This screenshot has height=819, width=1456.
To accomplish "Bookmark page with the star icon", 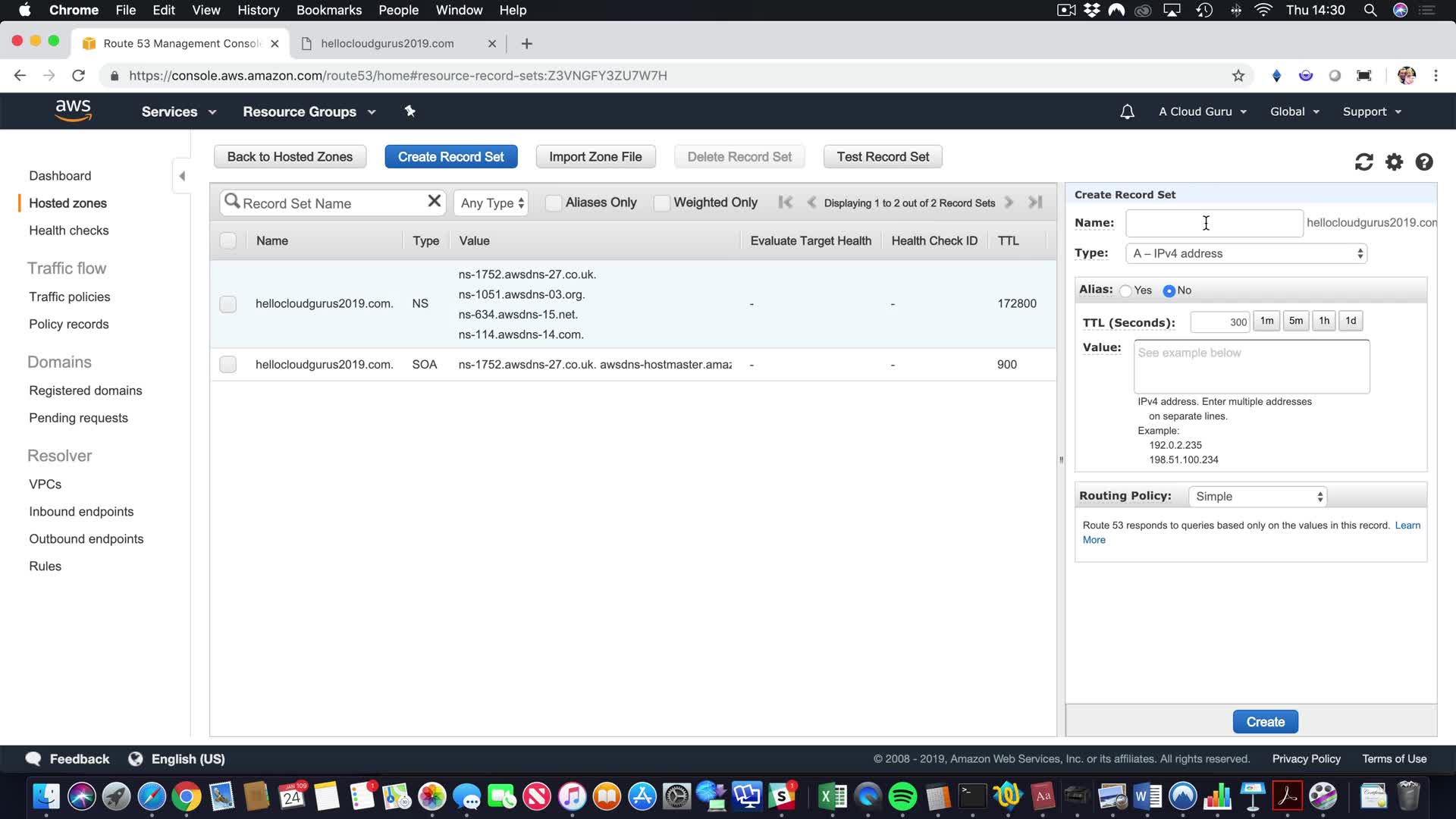I will tap(1238, 75).
